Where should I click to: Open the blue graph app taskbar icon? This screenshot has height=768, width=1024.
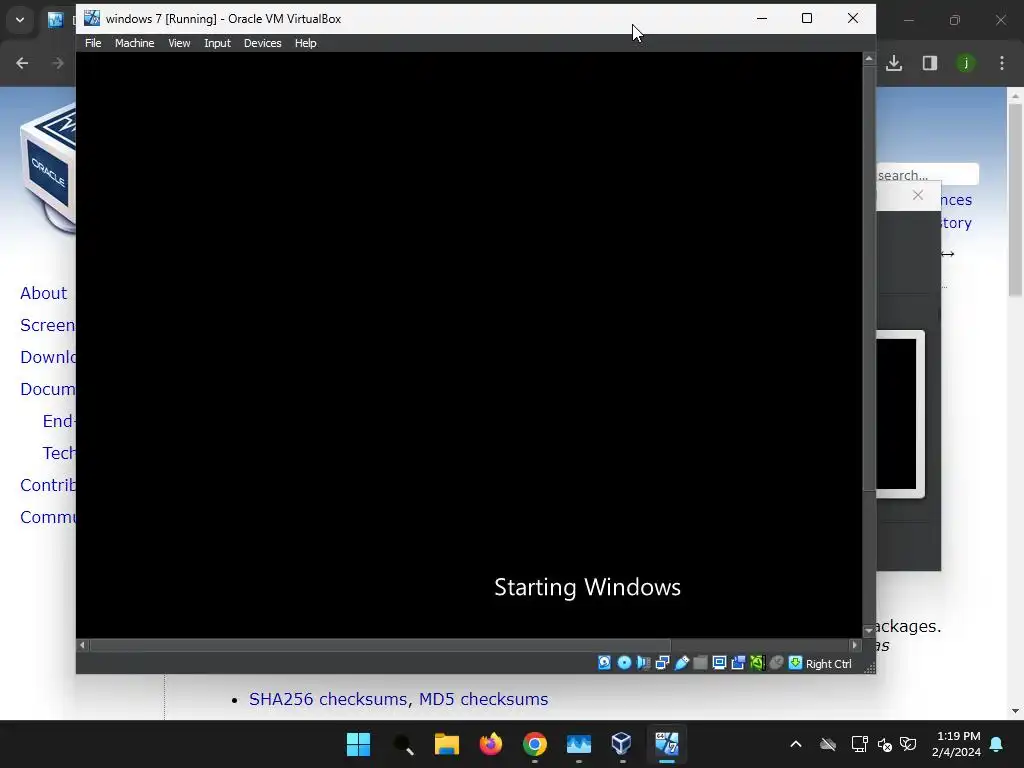(x=579, y=744)
